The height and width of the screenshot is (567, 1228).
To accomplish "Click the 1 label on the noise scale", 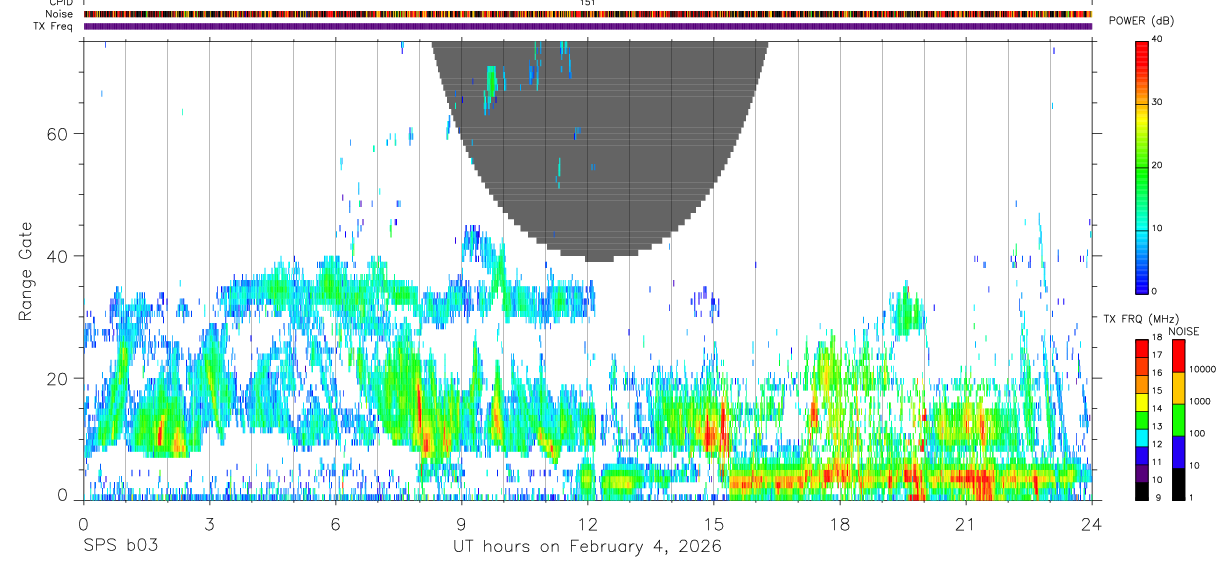I will (1190, 497).
